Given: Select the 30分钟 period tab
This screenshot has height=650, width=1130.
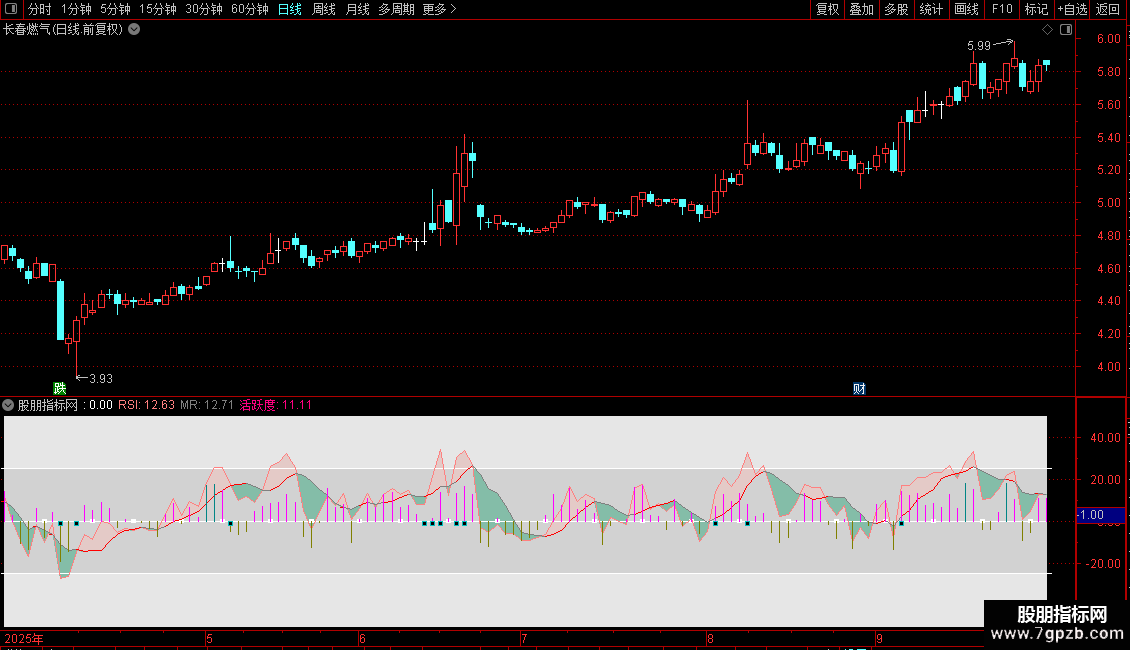Looking at the screenshot, I should click(x=204, y=9).
